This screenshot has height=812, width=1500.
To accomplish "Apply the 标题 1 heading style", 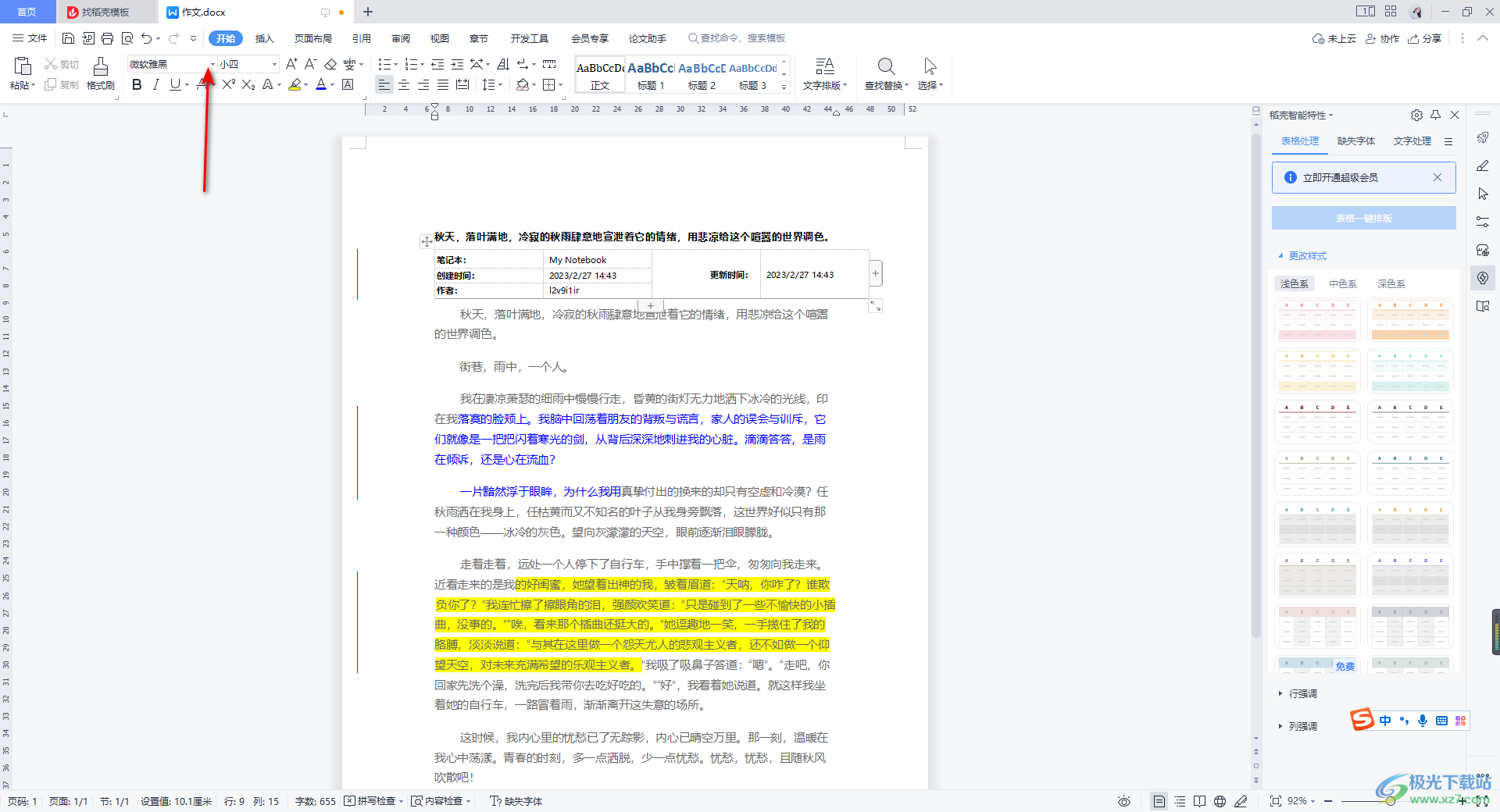I will (651, 75).
